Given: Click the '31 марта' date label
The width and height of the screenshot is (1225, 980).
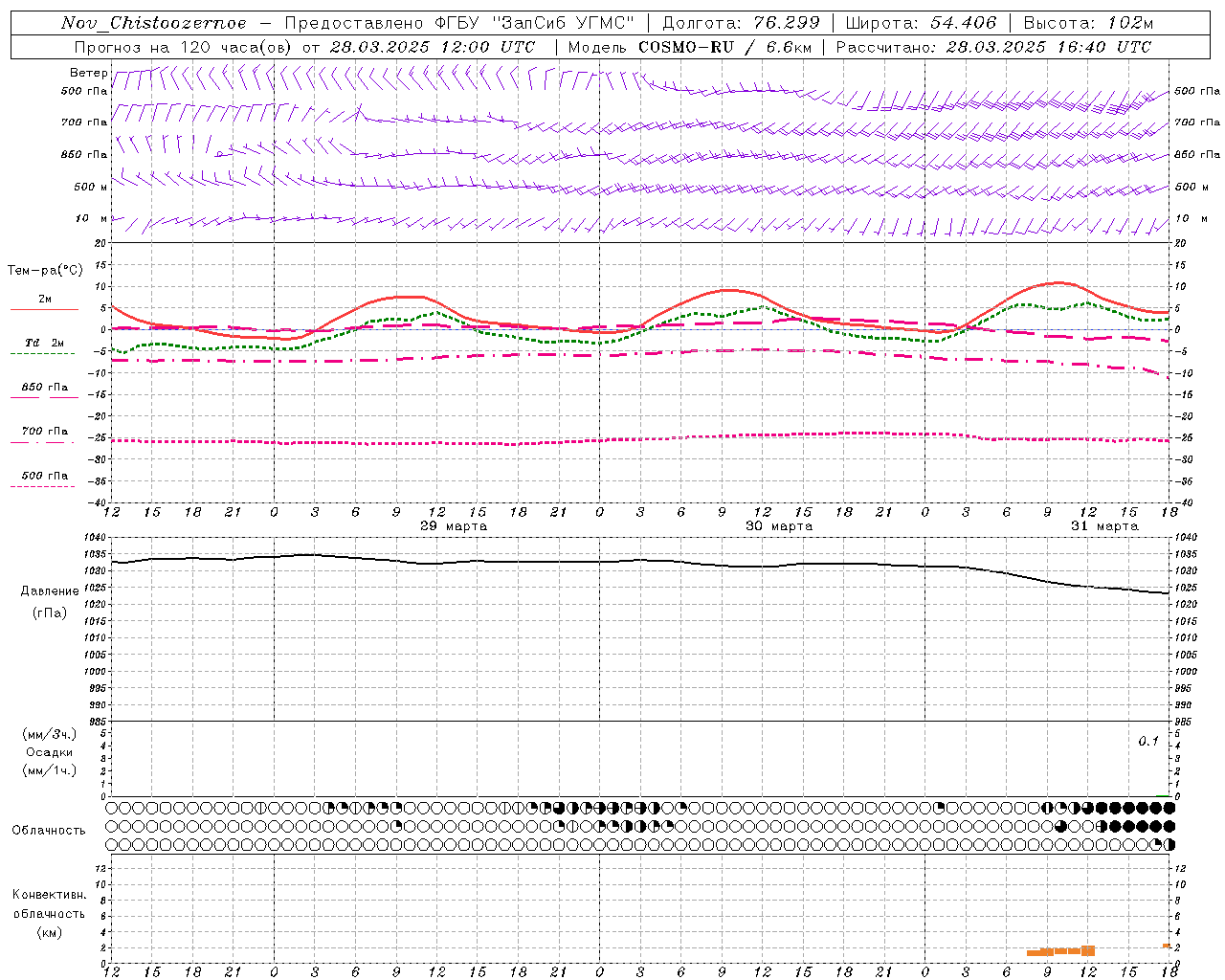Looking at the screenshot, I should 1104,526.
